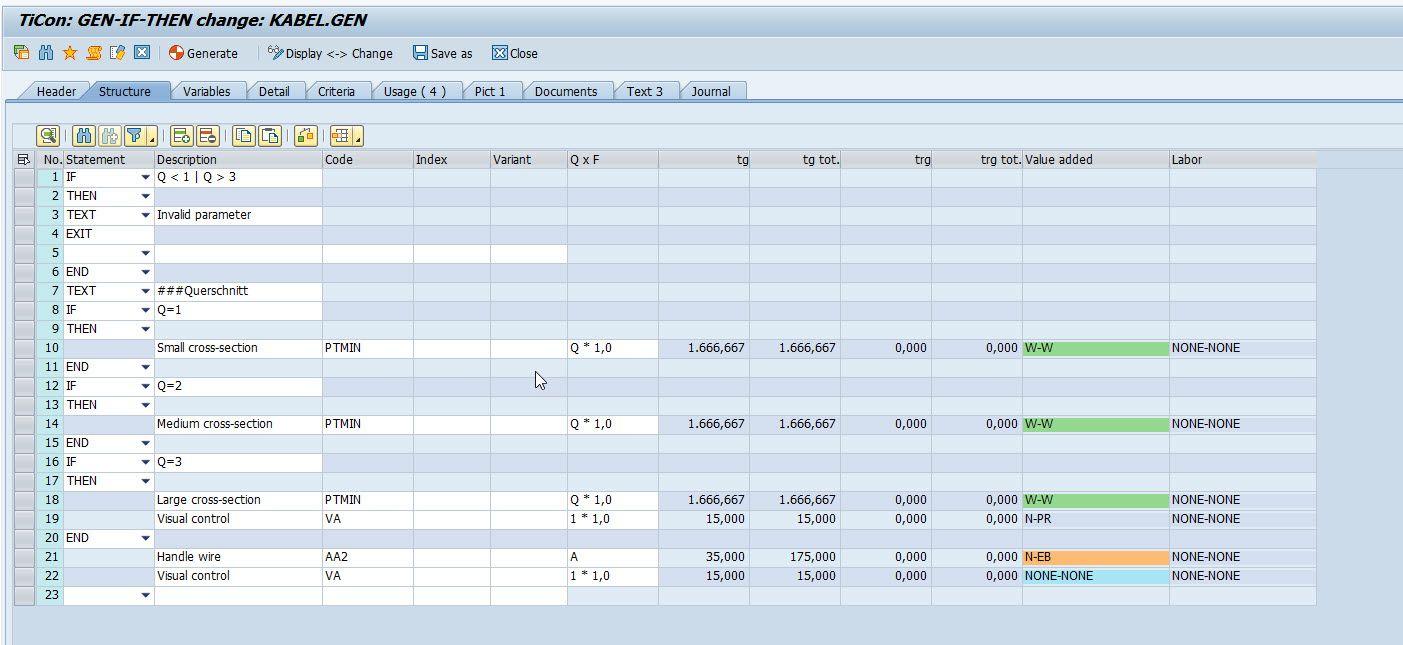The width and height of the screenshot is (1403, 645).
Task: Click the Details magnifier icon in the grid toolbar
Action: click(47, 136)
